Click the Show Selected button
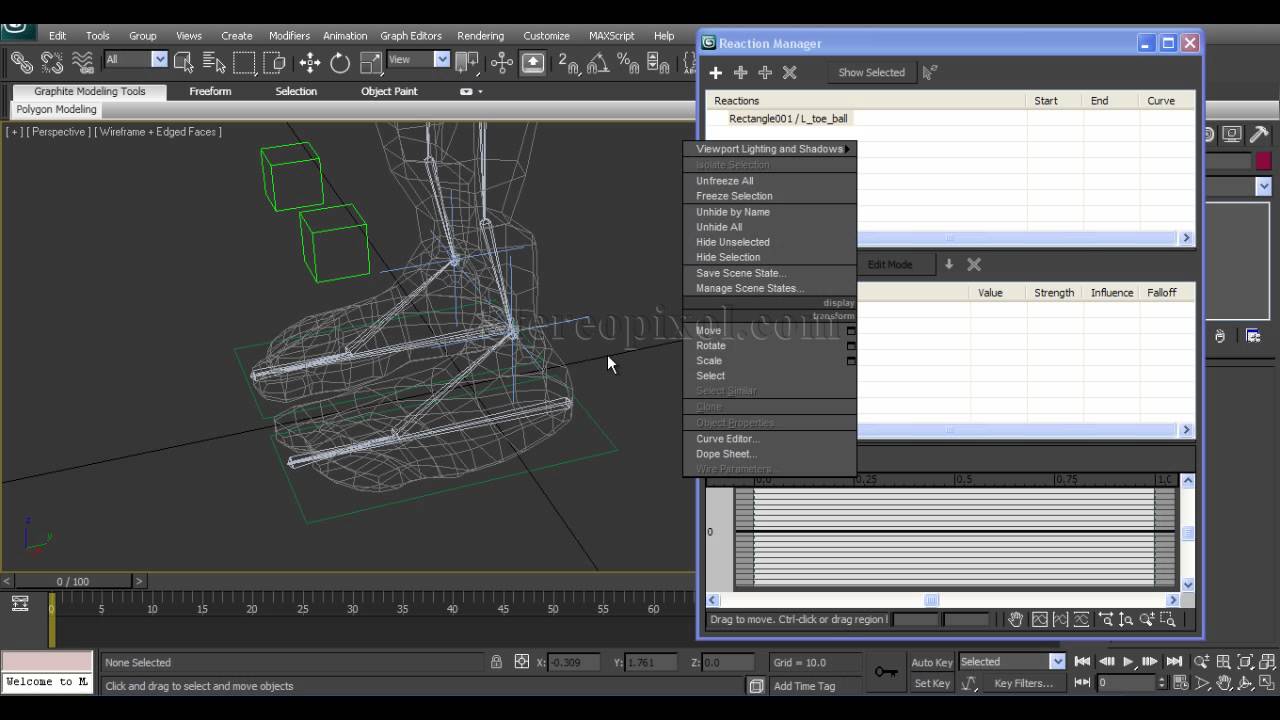Viewport: 1280px width, 720px height. (x=871, y=72)
